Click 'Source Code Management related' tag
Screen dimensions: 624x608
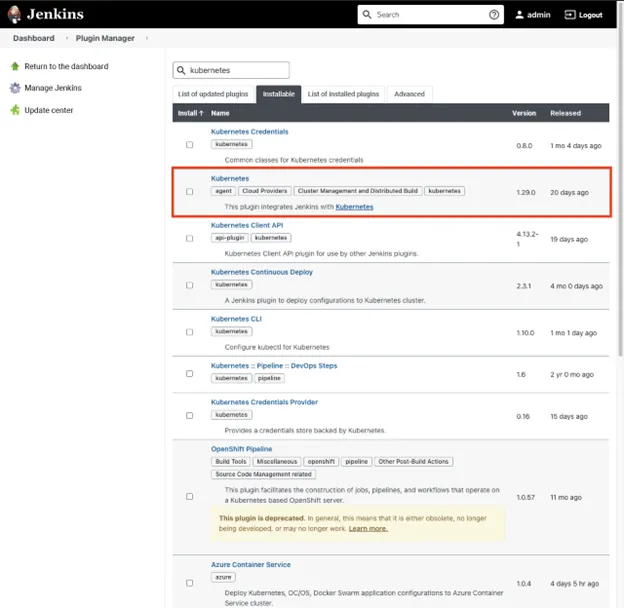coord(263,474)
